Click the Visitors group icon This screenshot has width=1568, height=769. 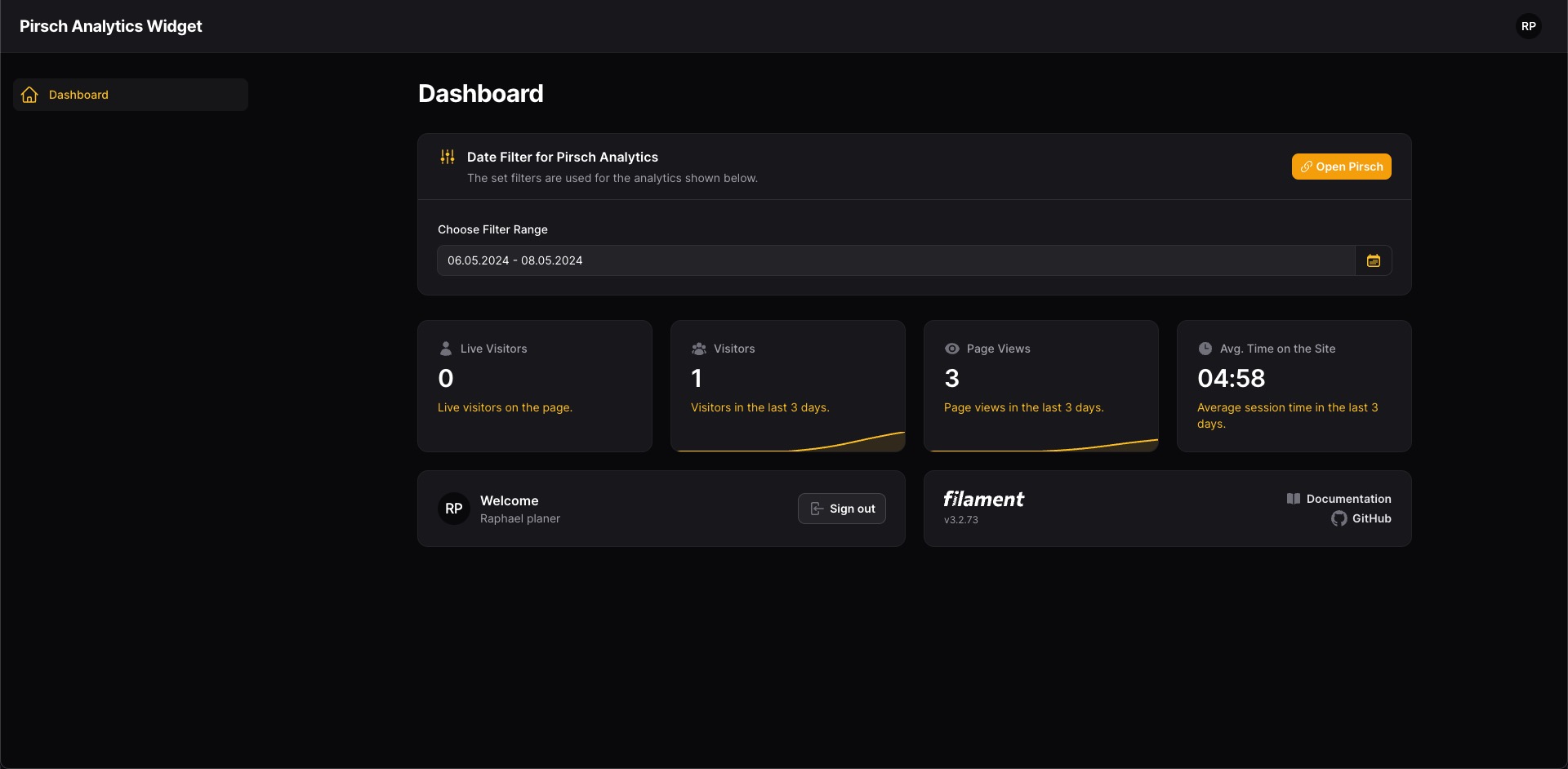tap(699, 349)
